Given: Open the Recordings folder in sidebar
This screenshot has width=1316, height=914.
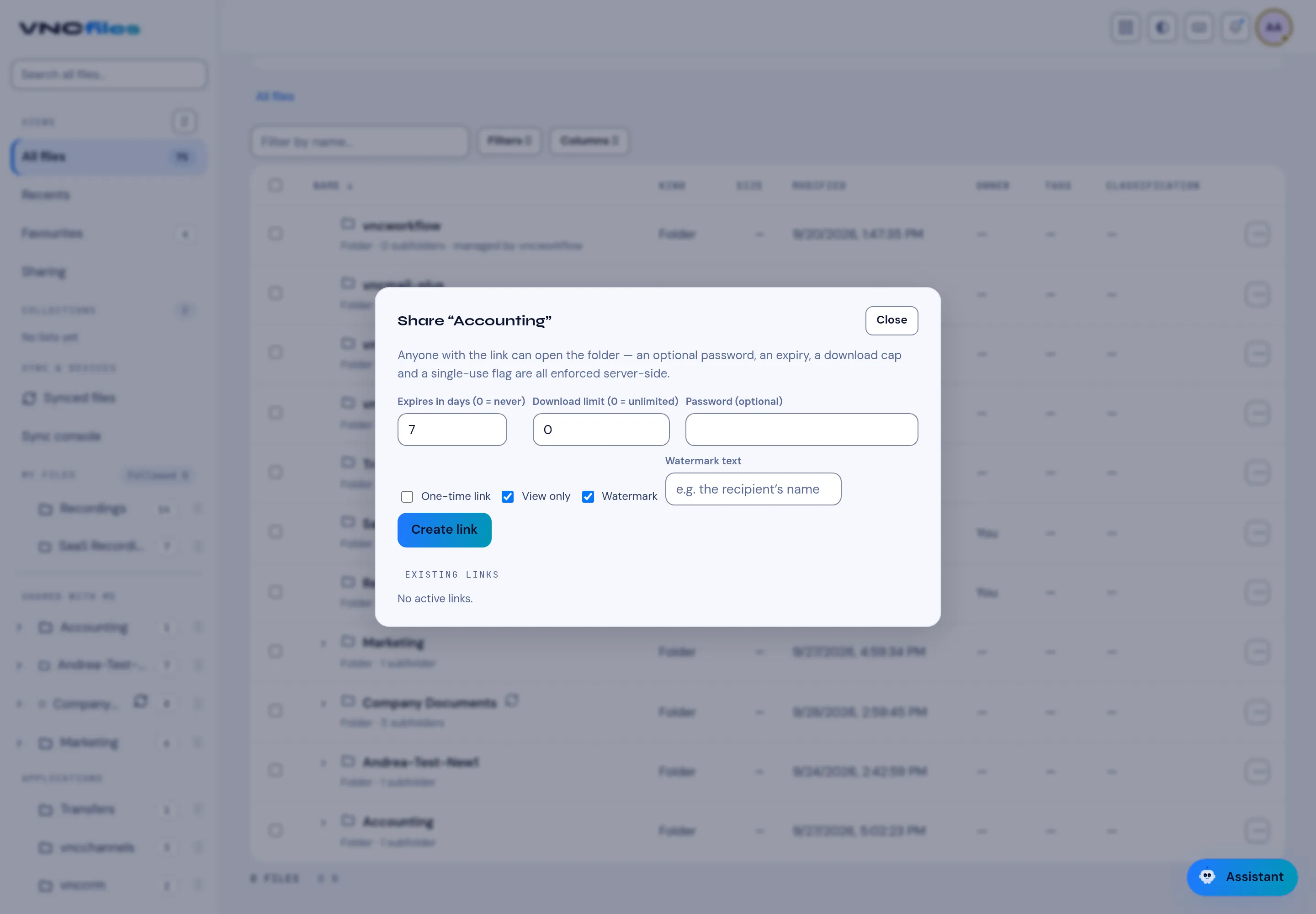Looking at the screenshot, I should pos(93,508).
